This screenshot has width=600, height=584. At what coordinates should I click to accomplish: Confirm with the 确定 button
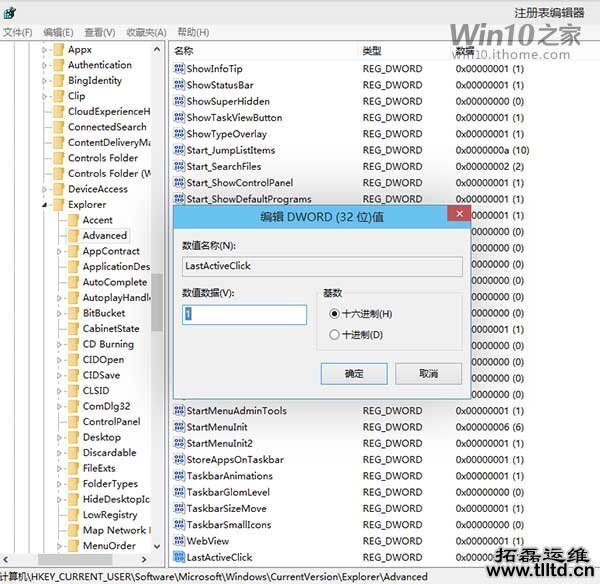coord(354,374)
